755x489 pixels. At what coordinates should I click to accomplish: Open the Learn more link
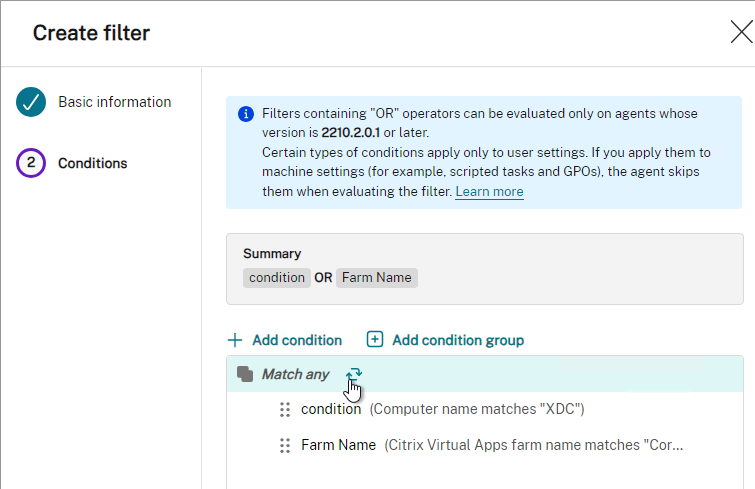pyautogui.click(x=489, y=192)
